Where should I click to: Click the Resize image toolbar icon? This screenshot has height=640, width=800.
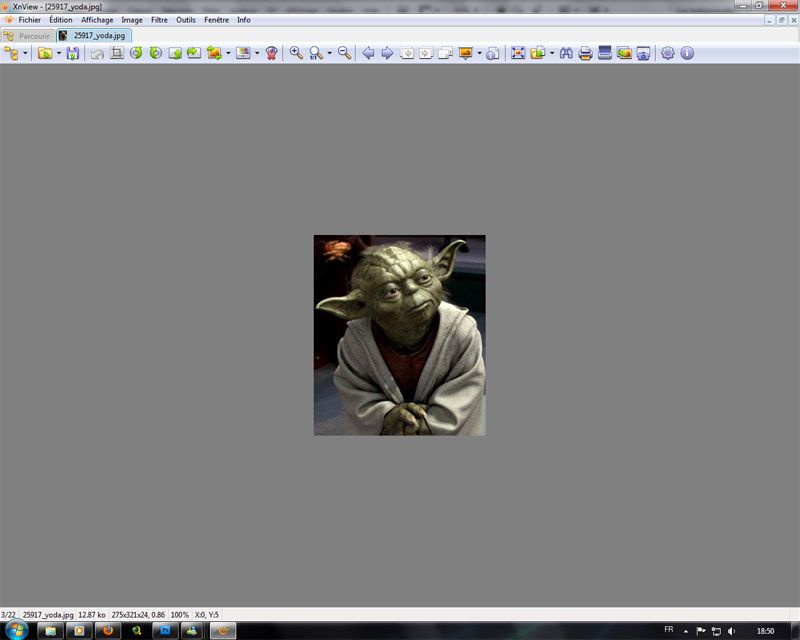pyautogui.click(x=214, y=53)
